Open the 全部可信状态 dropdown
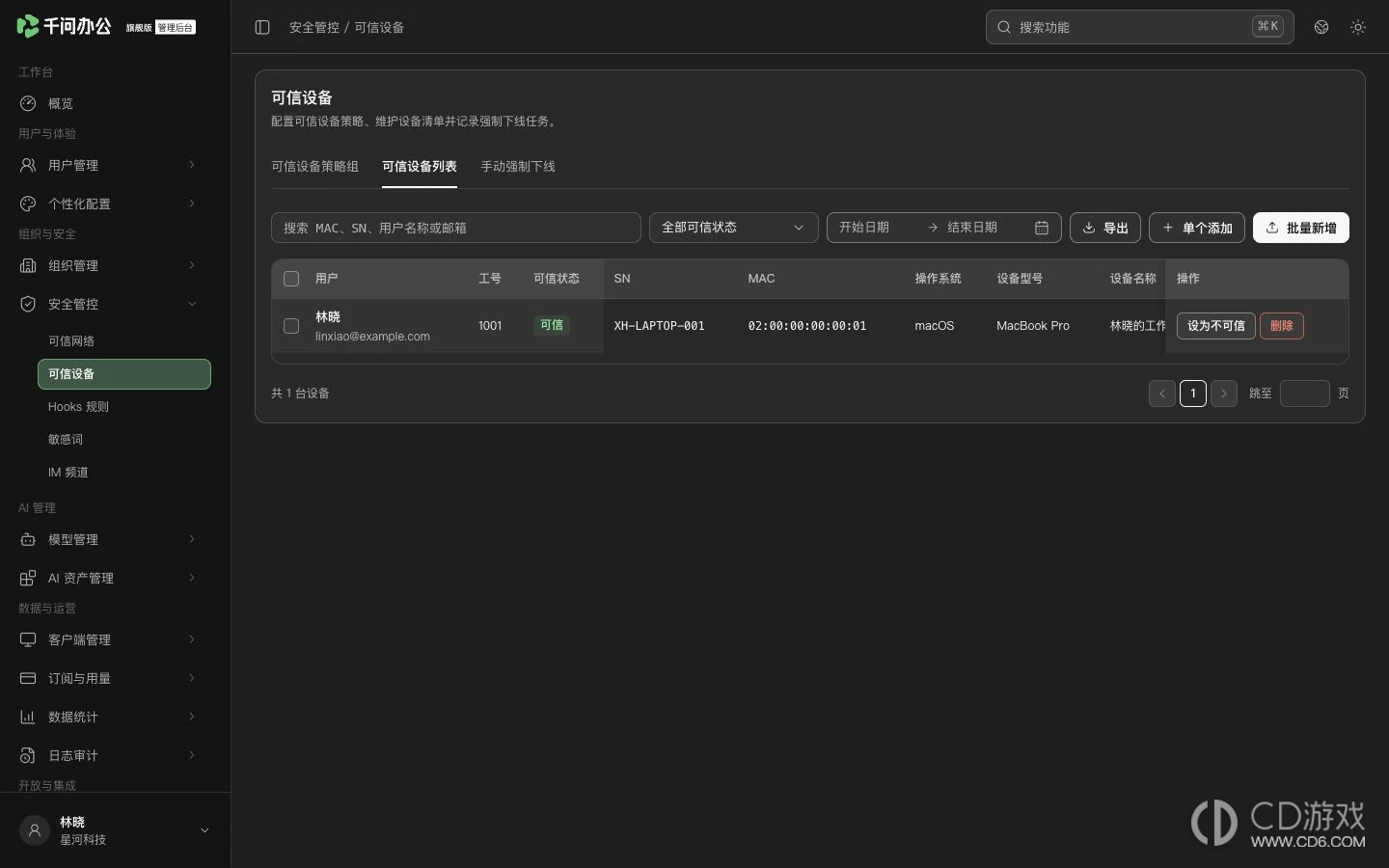 point(734,228)
